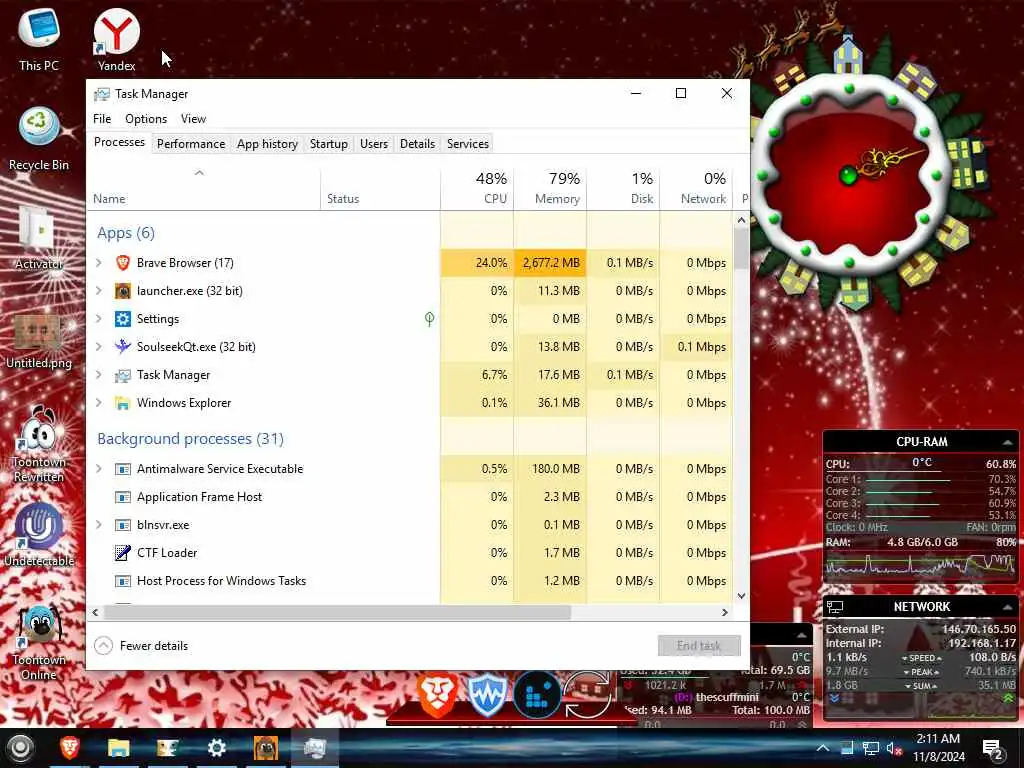1024x768 pixels.
Task: Sort processes by CPU column
Action: tap(477, 188)
